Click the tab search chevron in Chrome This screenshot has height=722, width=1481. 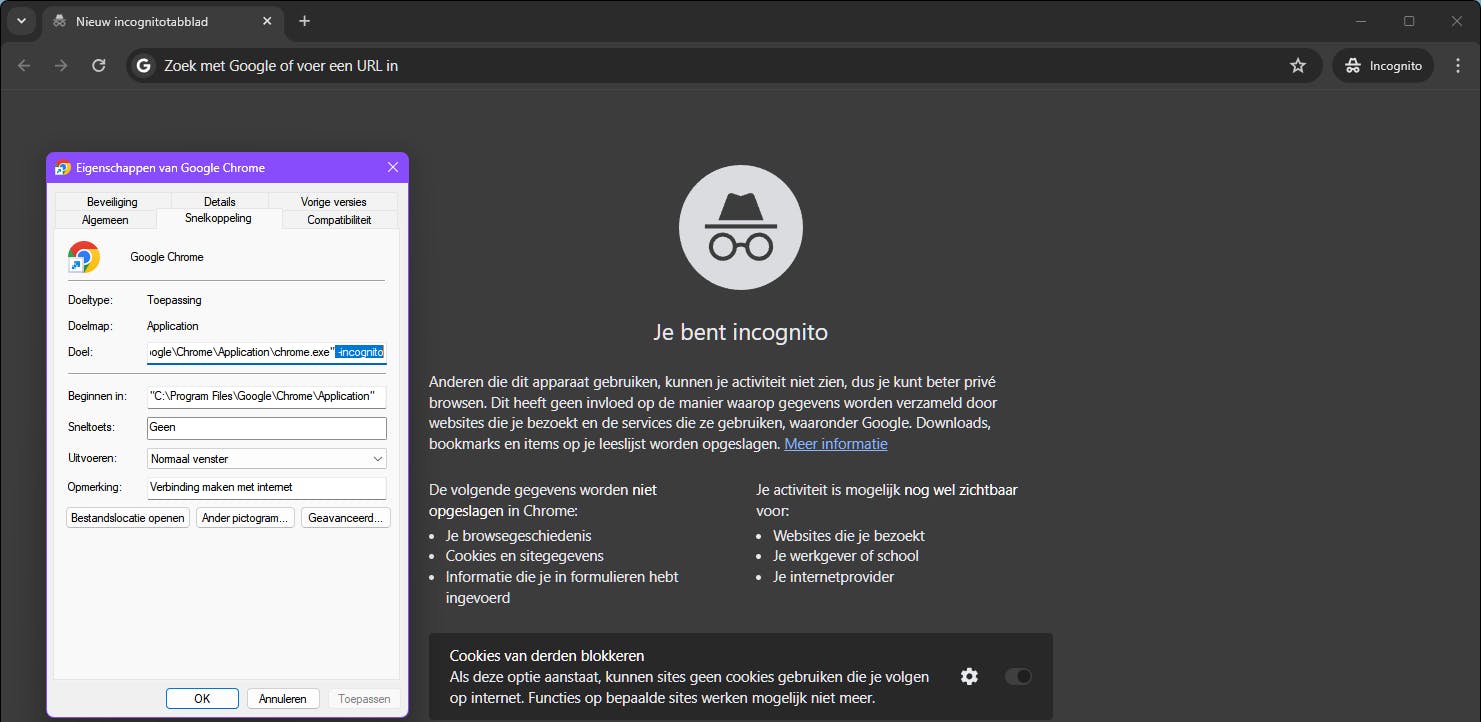click(21, 21)
